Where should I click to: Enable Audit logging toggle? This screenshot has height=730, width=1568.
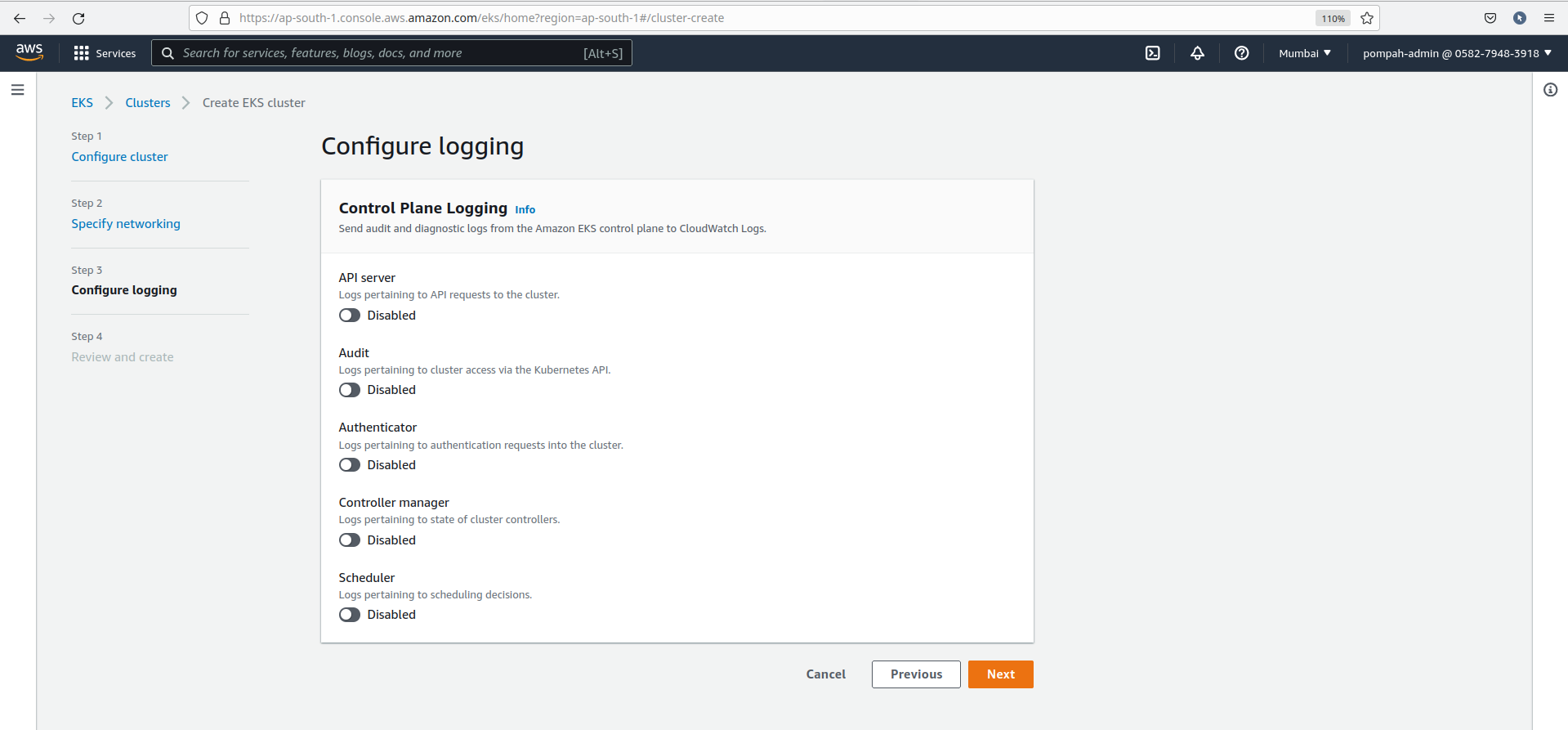pyautogui.click(x=350, y=390)
